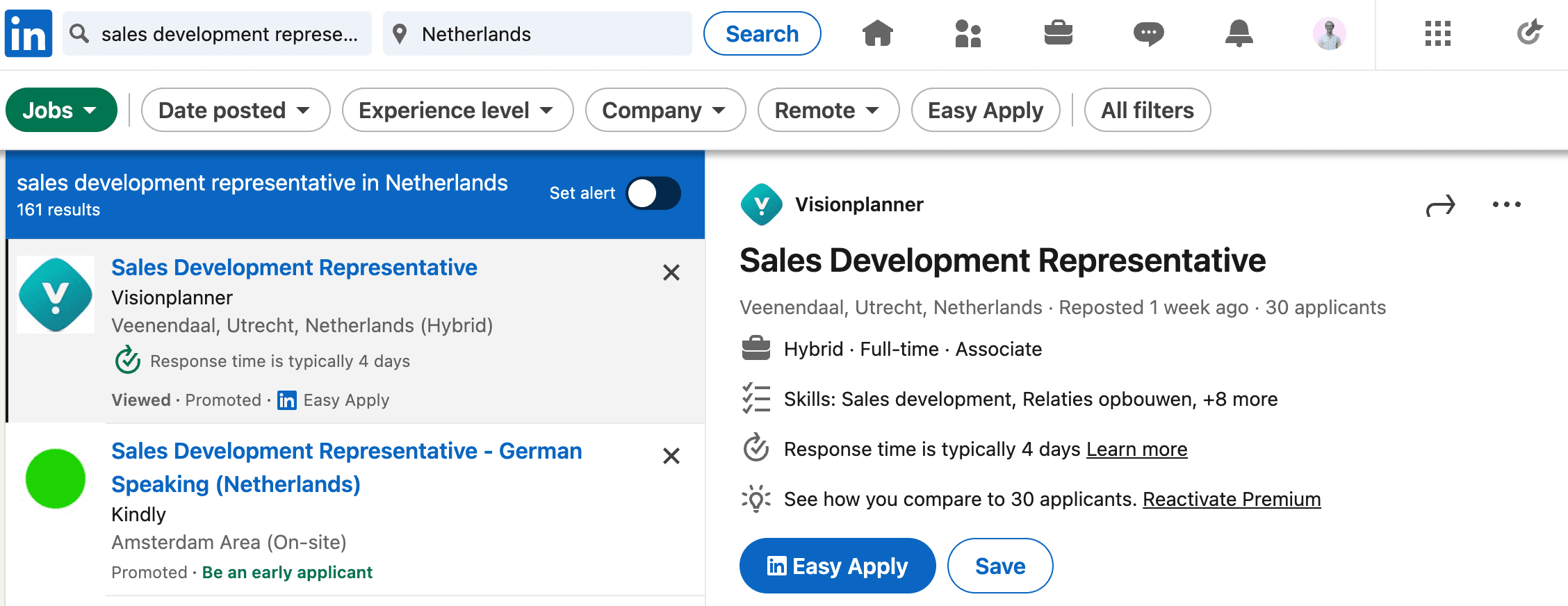Click the blue Easy Apply button

point(838,566)
